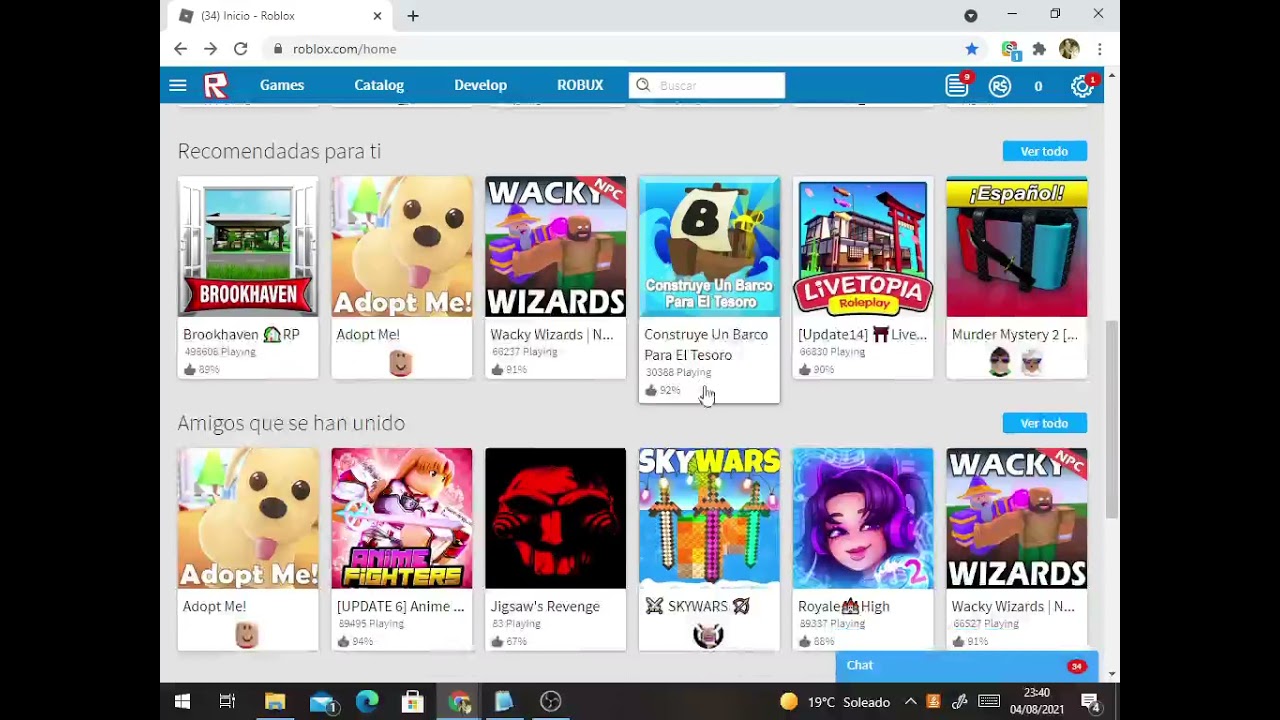Screen dimensions: 1280x720
Task: Open the Anime Fighters game card
Action: point(401,549)
